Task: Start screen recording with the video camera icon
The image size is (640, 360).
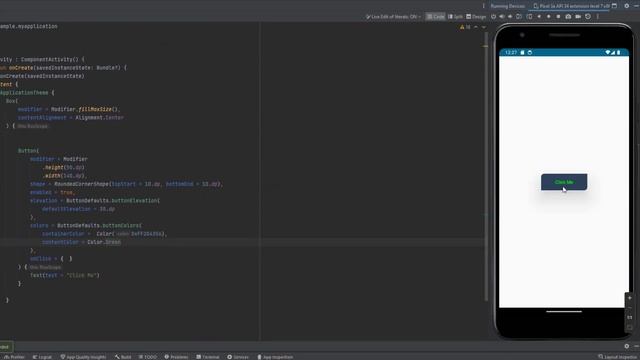Action: pyautogui.click(x=578, y=17)
